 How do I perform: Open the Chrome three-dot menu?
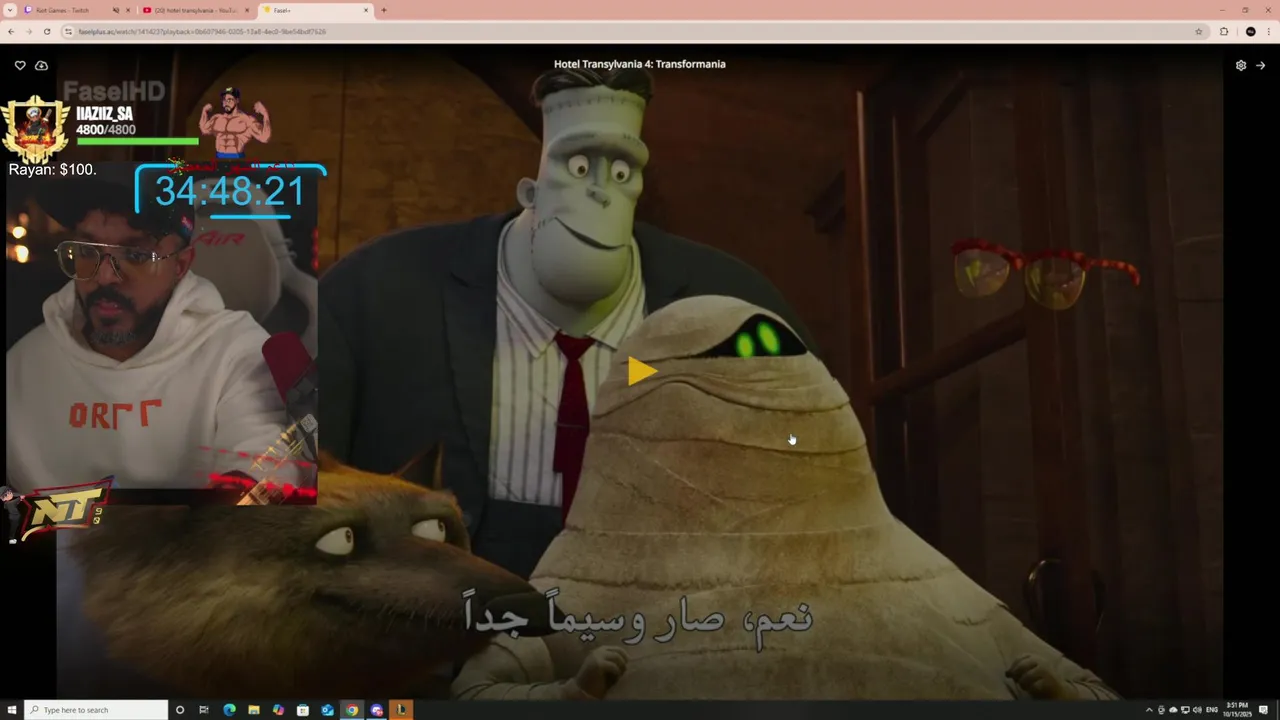(1269, 31)
